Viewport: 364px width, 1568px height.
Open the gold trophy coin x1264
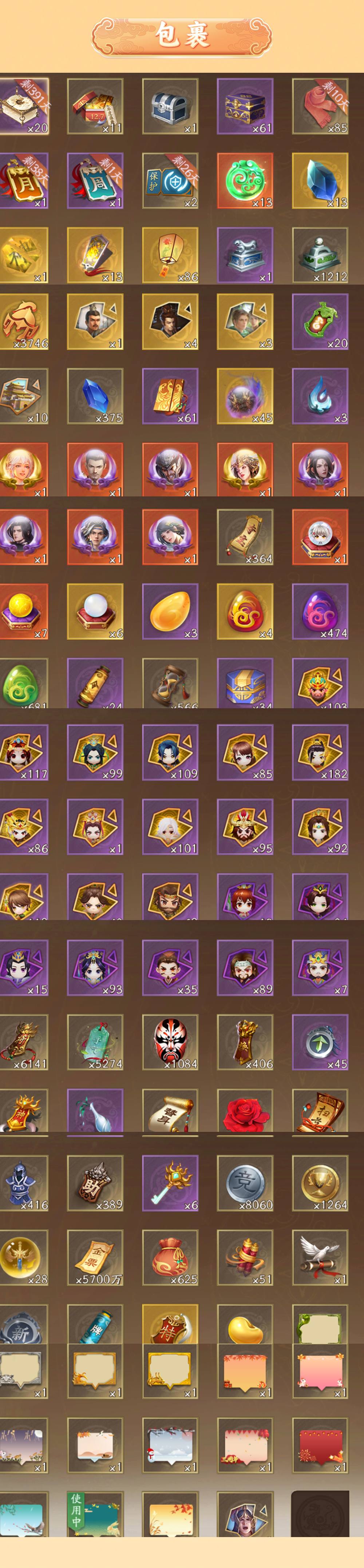point(320,1183)
